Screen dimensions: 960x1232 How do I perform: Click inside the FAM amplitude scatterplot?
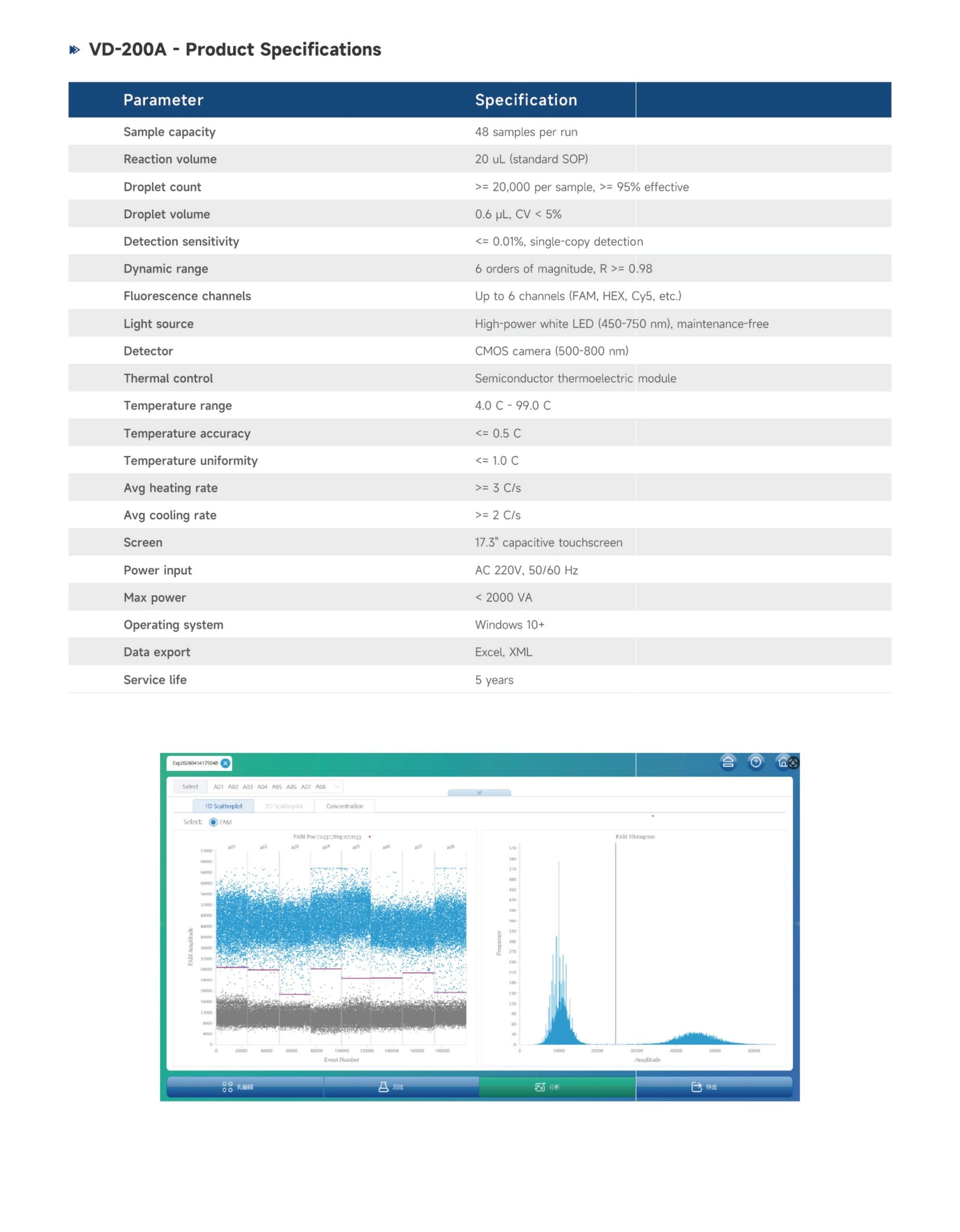coord(341,947)
